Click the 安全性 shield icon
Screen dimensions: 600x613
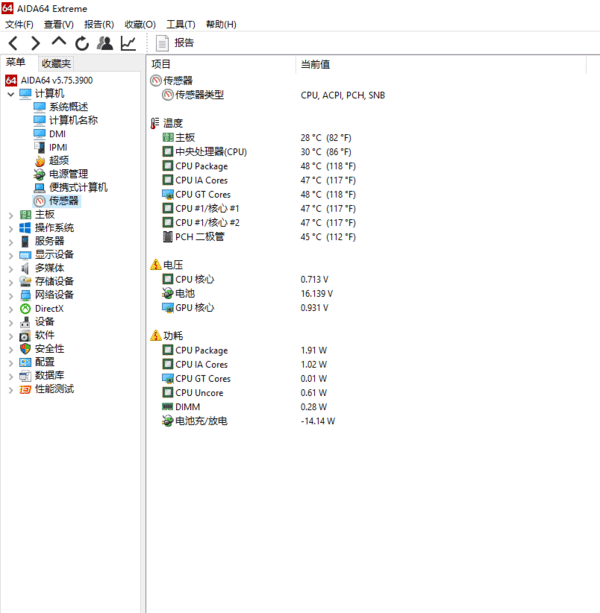click(25, 348)
